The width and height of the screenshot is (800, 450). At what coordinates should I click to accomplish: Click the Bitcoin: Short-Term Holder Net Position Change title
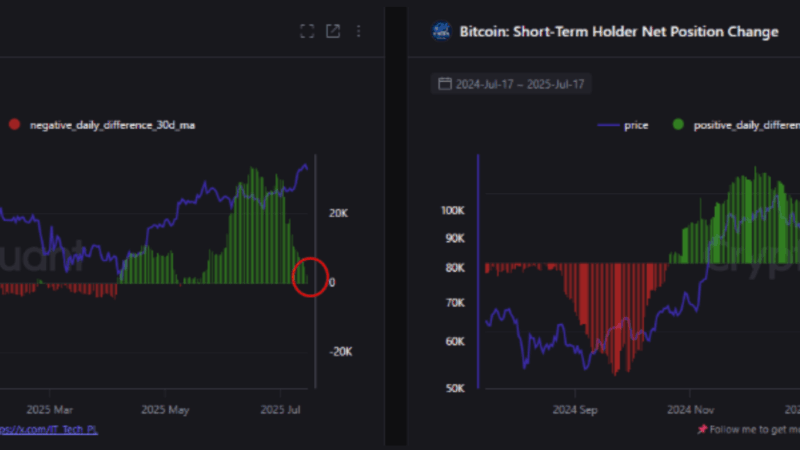coord(619,32)
